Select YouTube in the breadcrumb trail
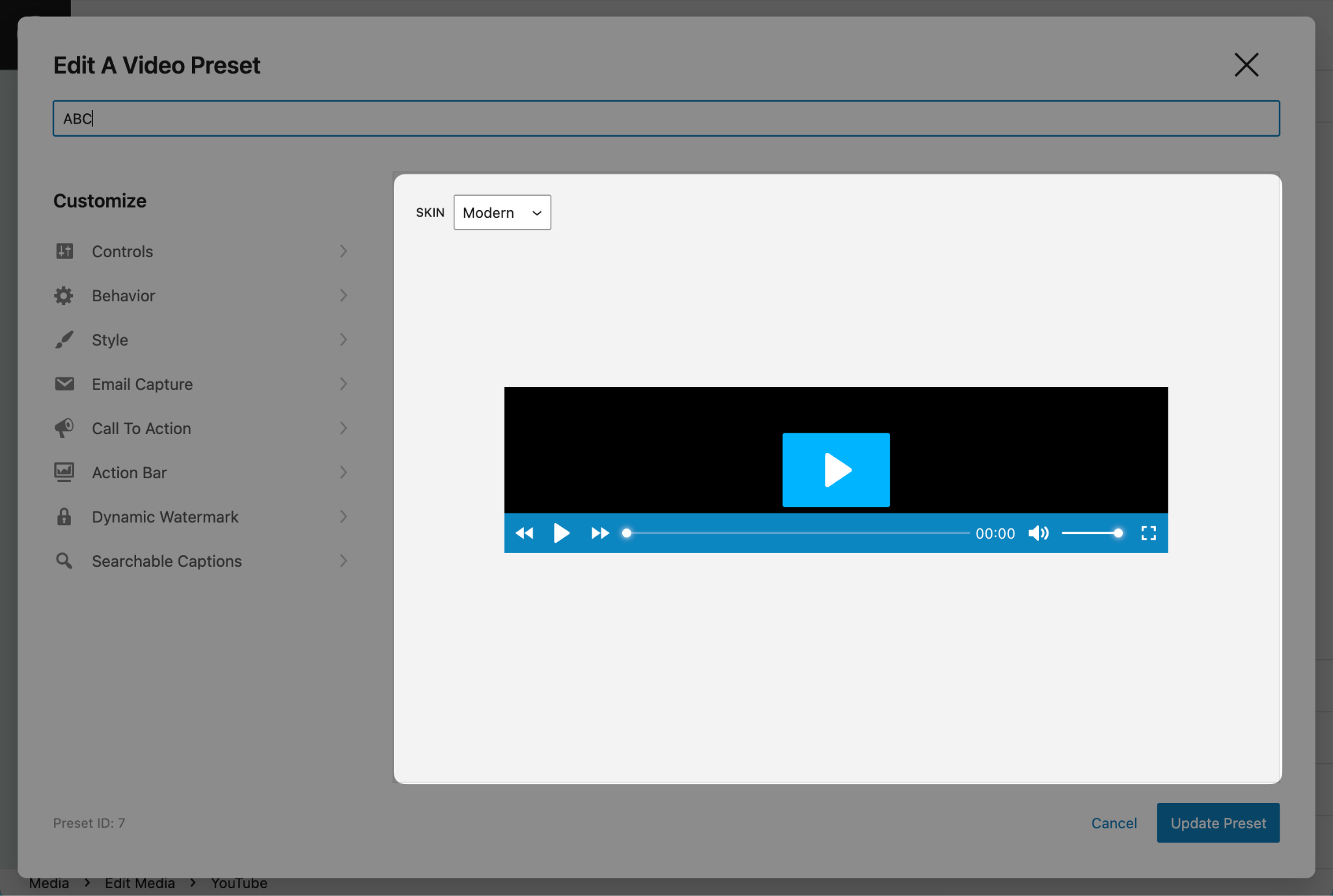1333x896 pixels. point(238,882)
